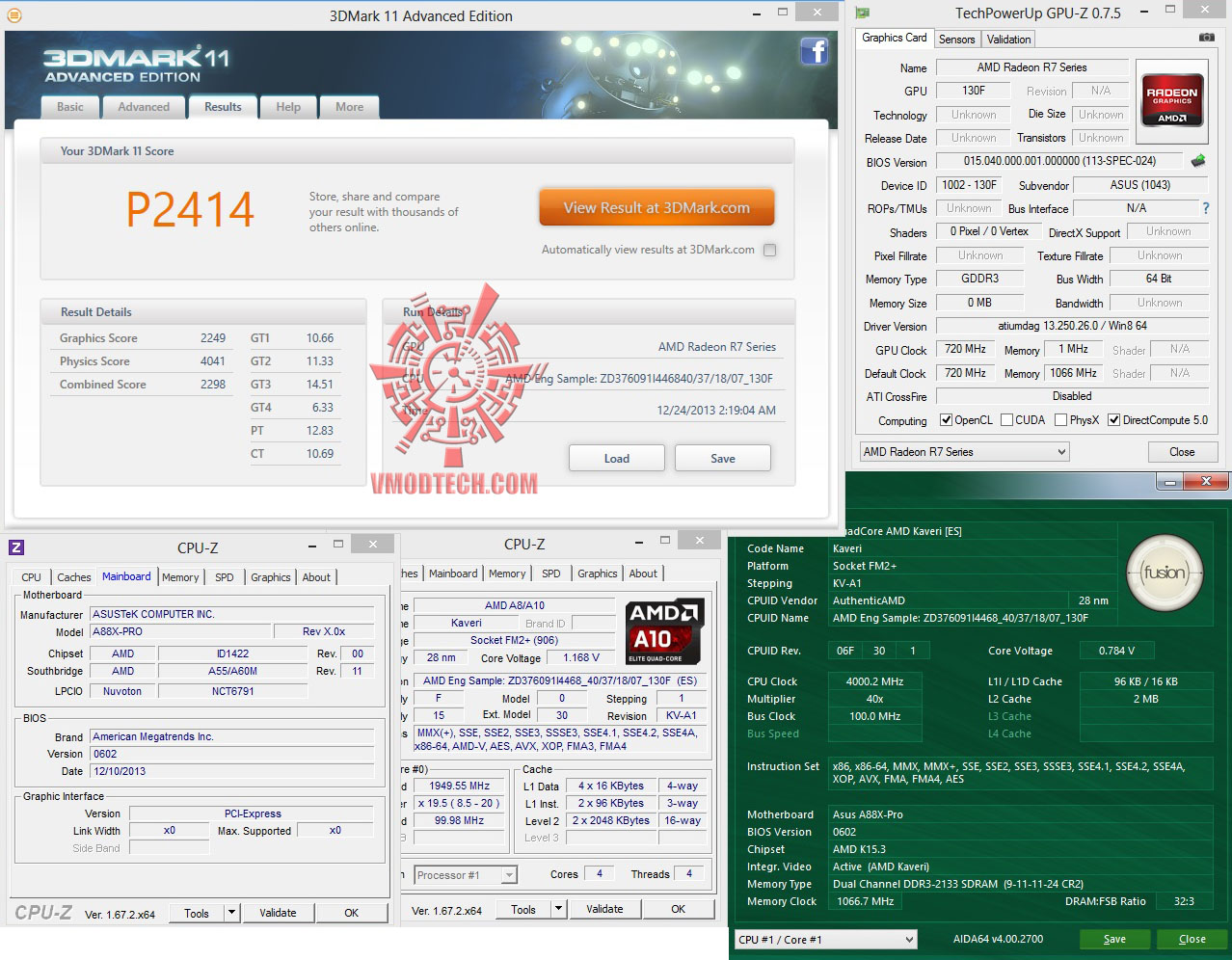Image resolution: width=1232 pixels, height=960 pixels.
Task: Toggle automatically view results at 3DMark.com
Action: coord(769,251)
